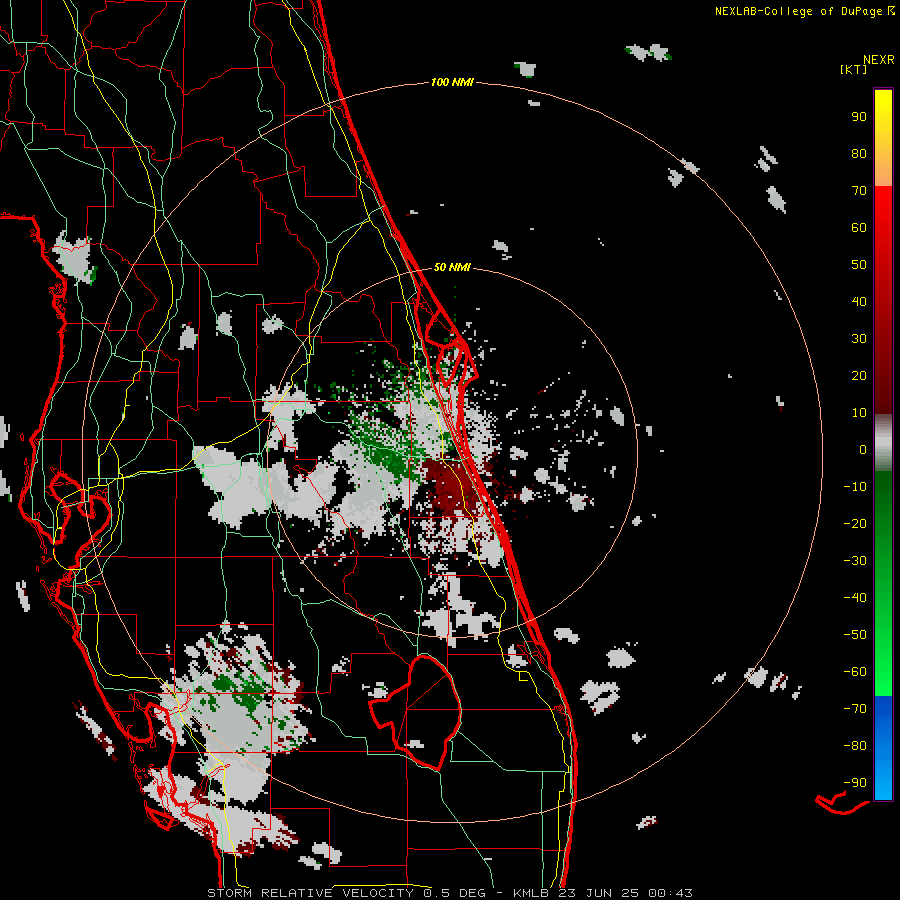This screenshot has width=900, height=900.
Task: Click the dark red outbound velocity patch near the coast
Action: (453, 485)
